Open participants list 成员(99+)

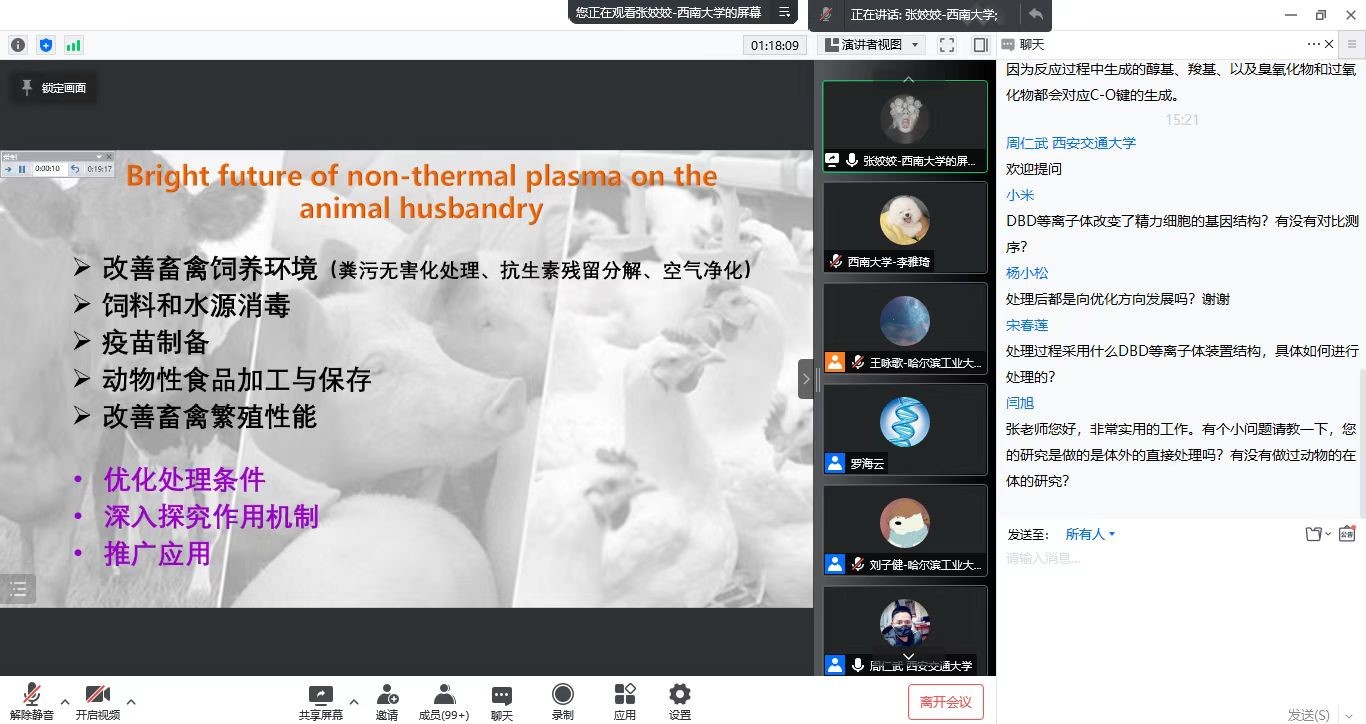tap(444, 701)
